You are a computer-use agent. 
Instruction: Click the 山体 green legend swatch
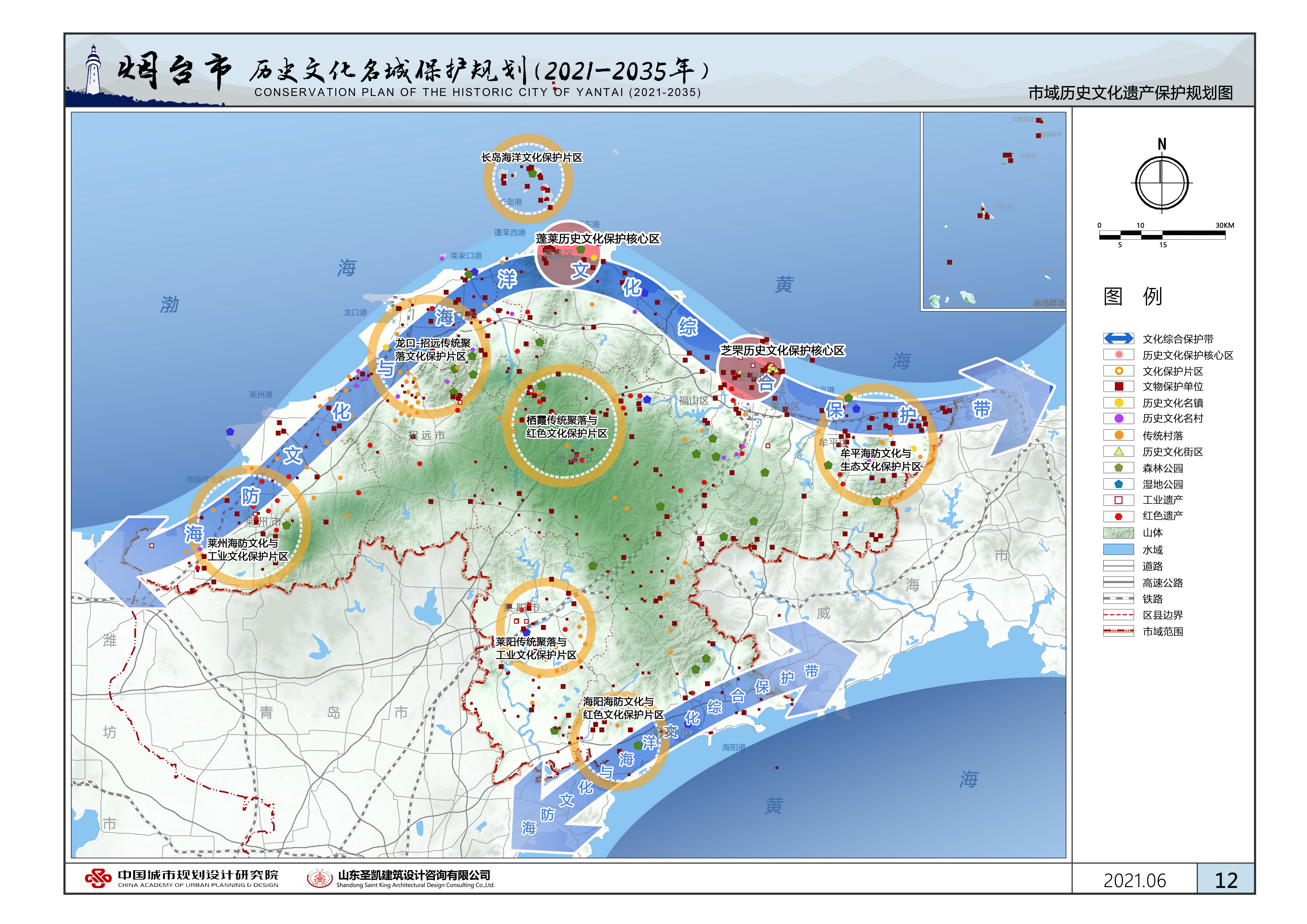(1119, 533)
